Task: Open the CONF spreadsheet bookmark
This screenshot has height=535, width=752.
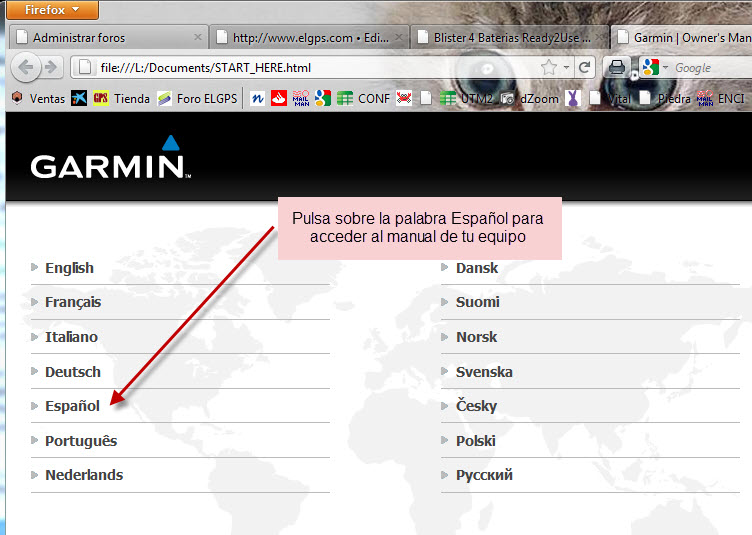Action: coord(364,98)
